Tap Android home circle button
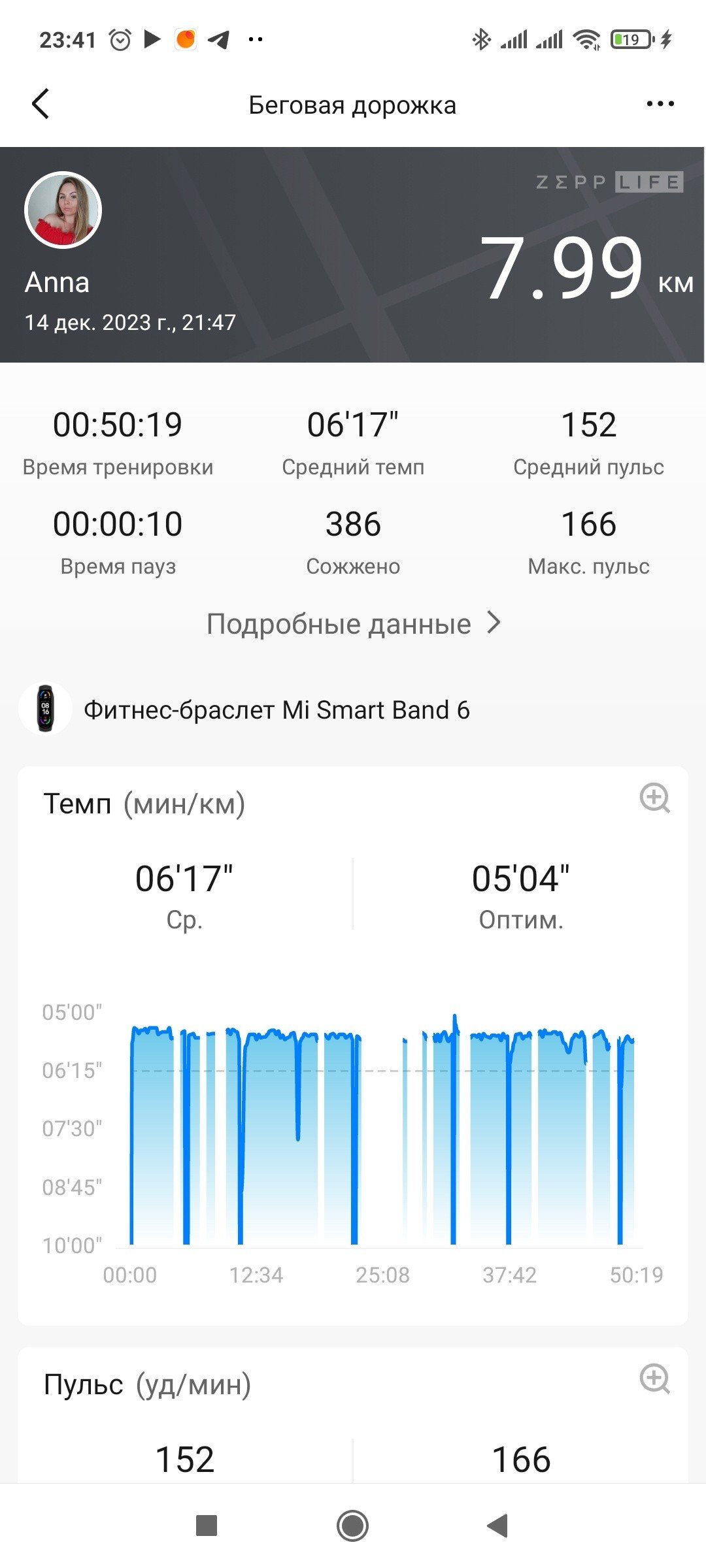 point(352,1526)
